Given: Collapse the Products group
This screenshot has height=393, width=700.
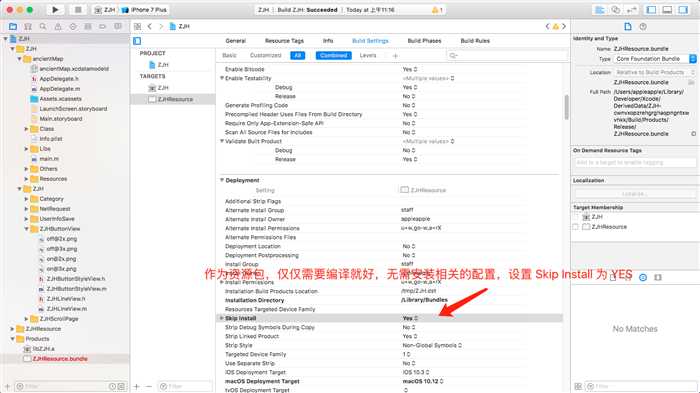Looking at the screenshot, I should point(12,339).
